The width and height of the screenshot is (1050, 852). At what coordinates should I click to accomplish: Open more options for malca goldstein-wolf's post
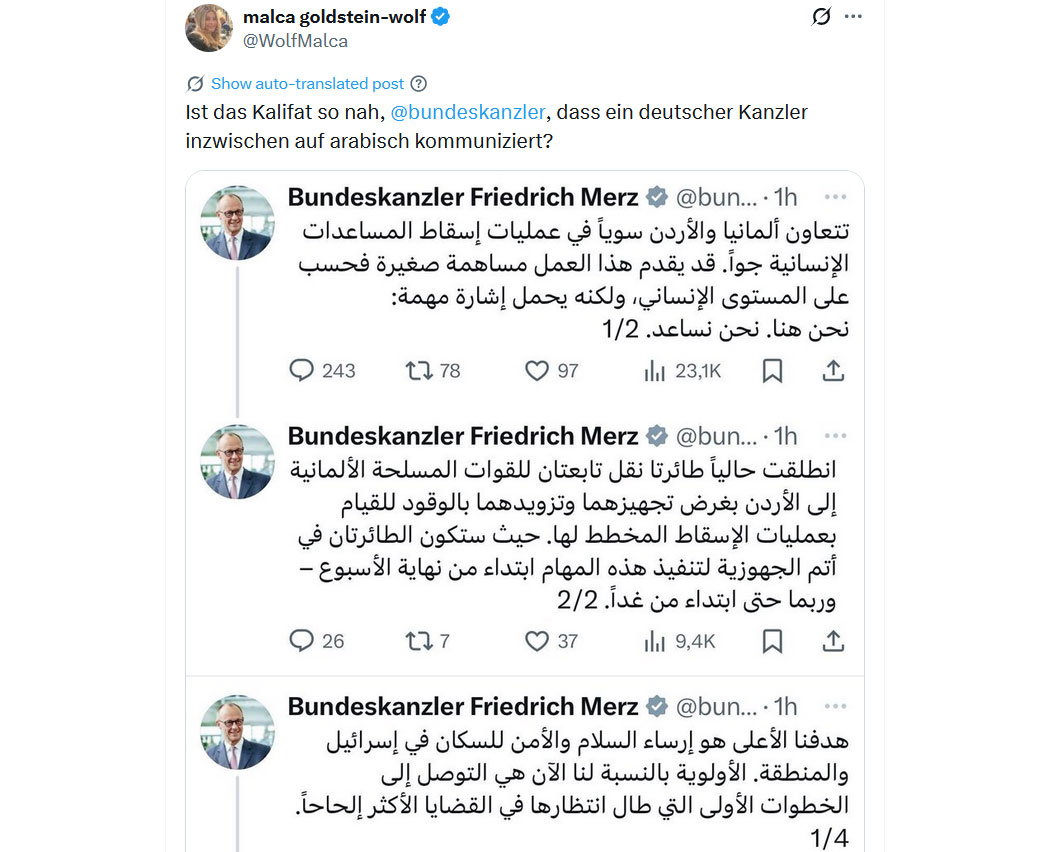click(x=852, y=16)
